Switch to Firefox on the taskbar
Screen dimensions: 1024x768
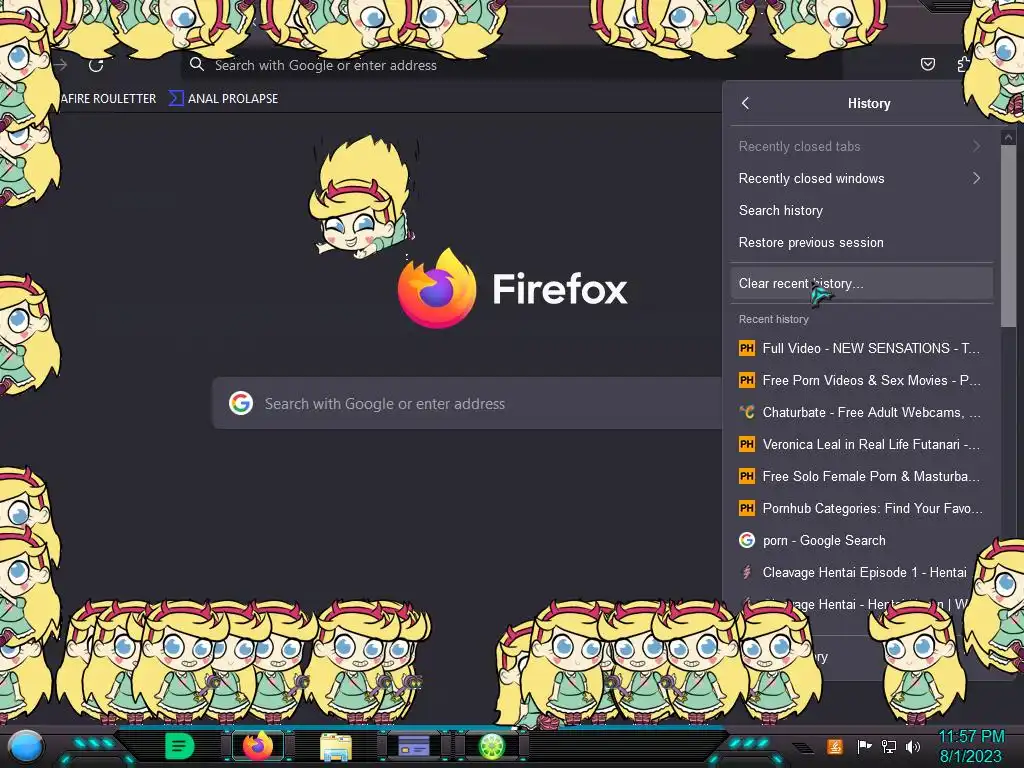pos(258,746)
